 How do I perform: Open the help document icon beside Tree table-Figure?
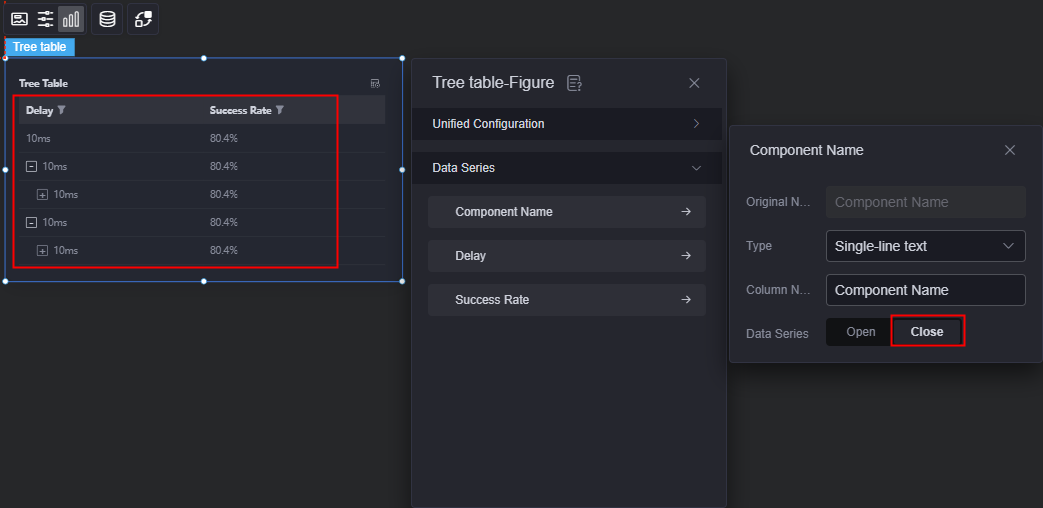tap(574, 83)
